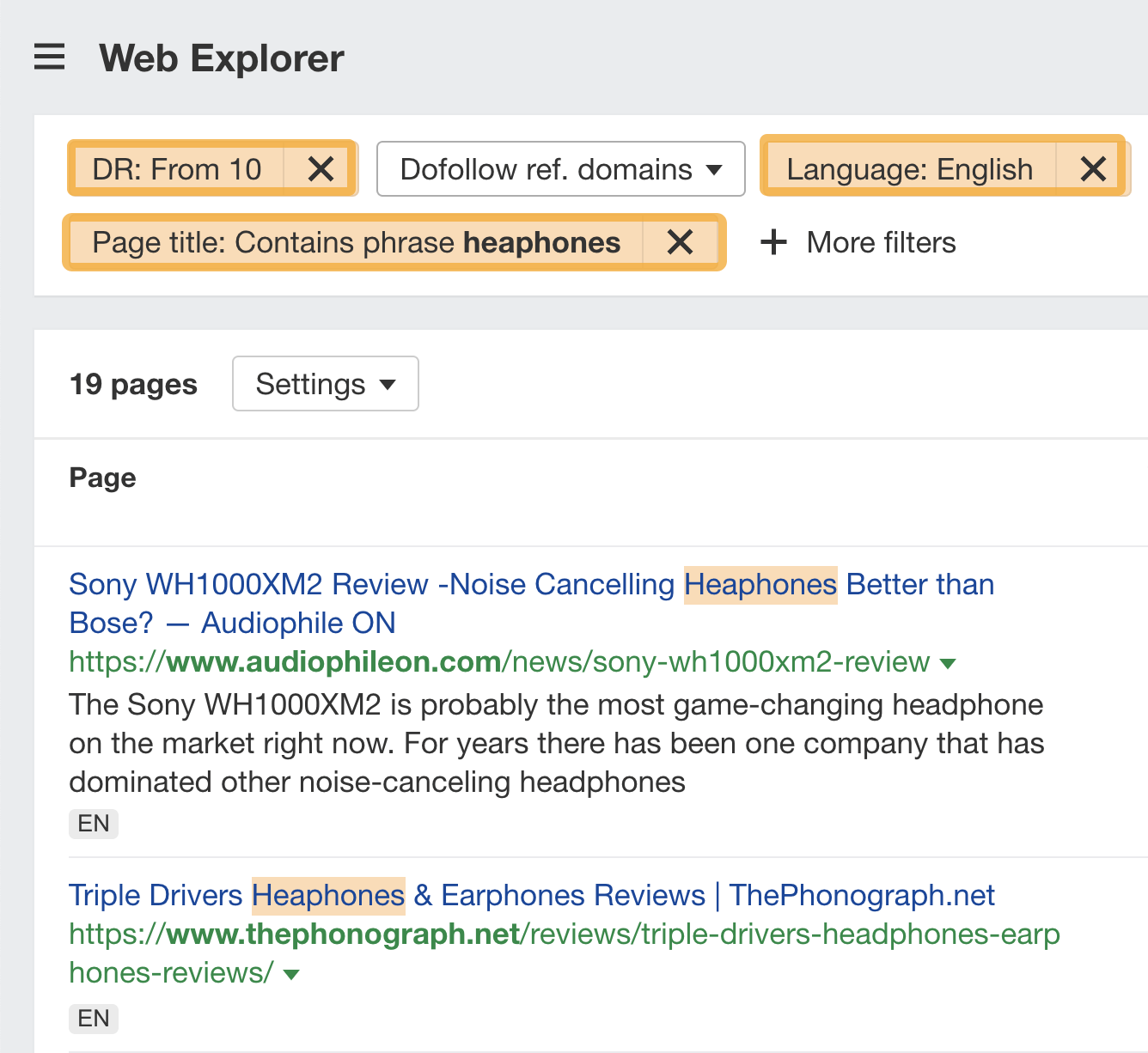Remove the Language: English filter
This screenshot has height=1053, width=1148.
[1092, 168]
